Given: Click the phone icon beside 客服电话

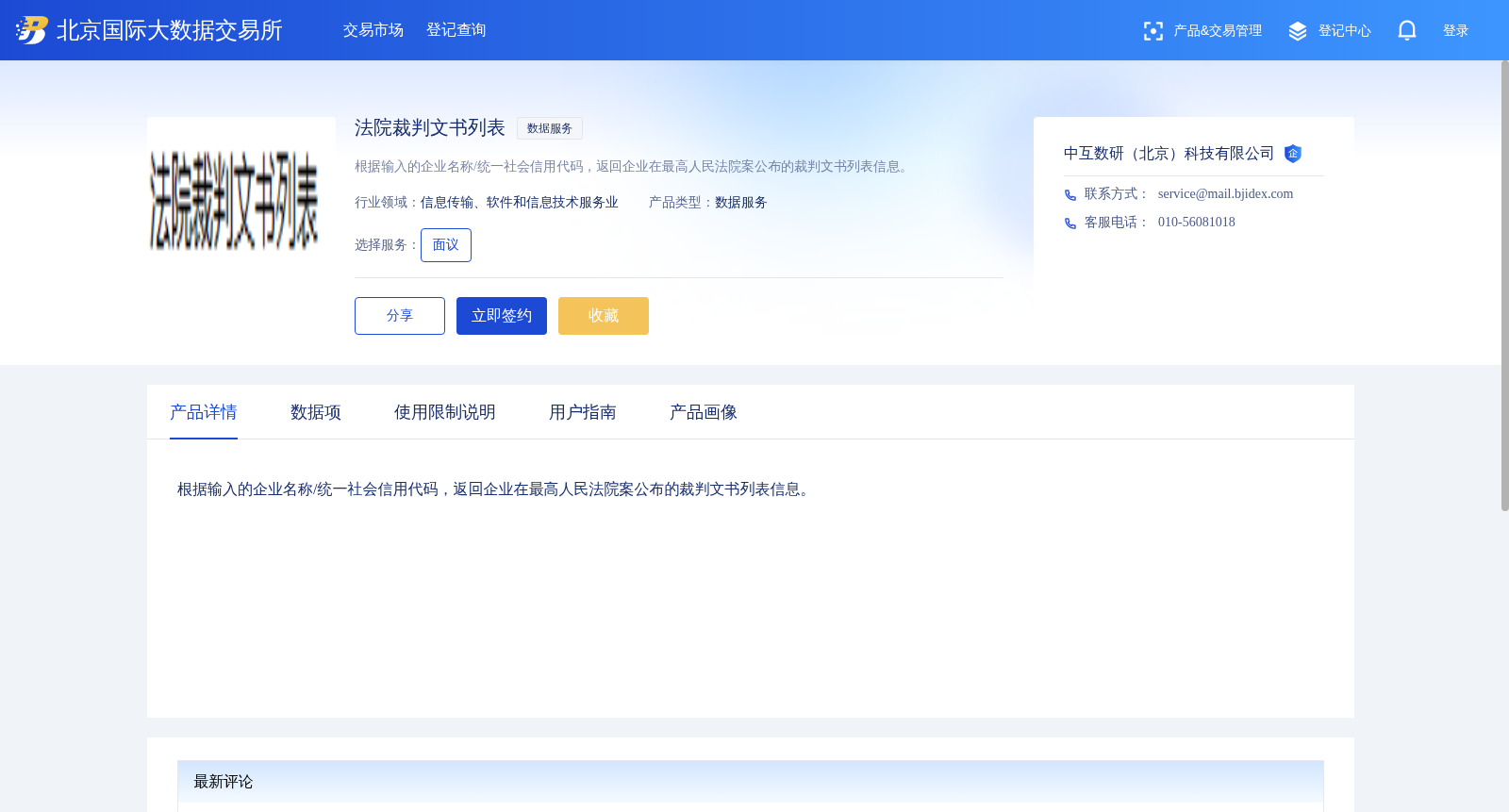Looking at the screenshot, I should point(1070,224).
